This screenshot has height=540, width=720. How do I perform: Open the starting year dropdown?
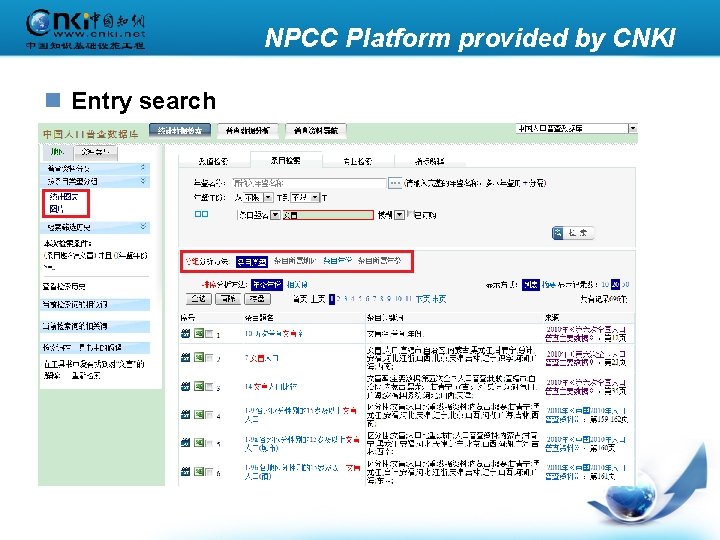(x=268, y=197)
